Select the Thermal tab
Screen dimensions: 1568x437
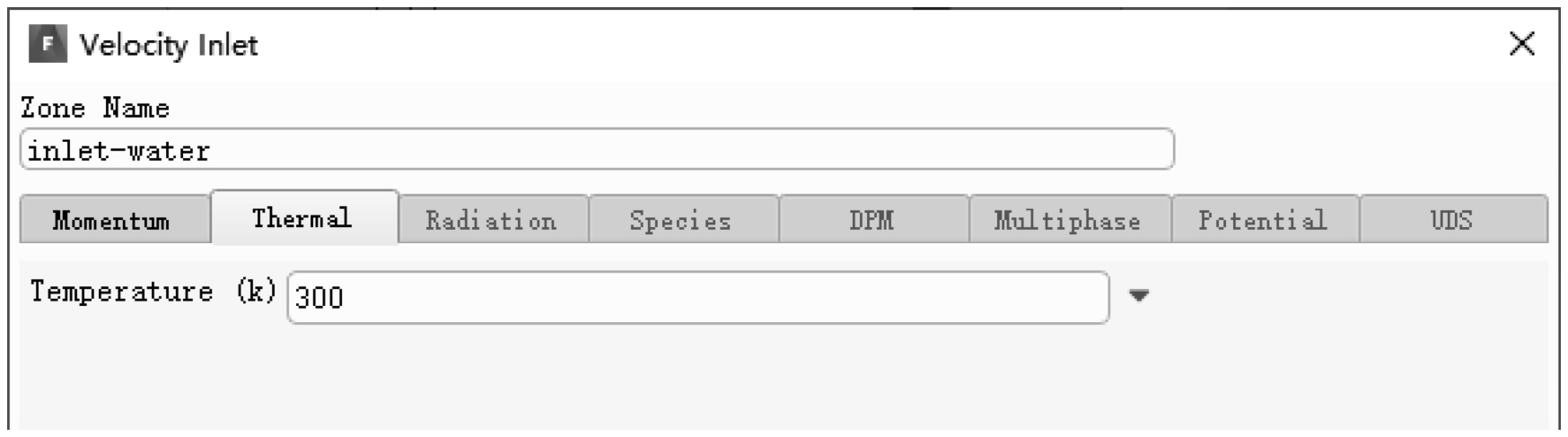tap(304, 217)
